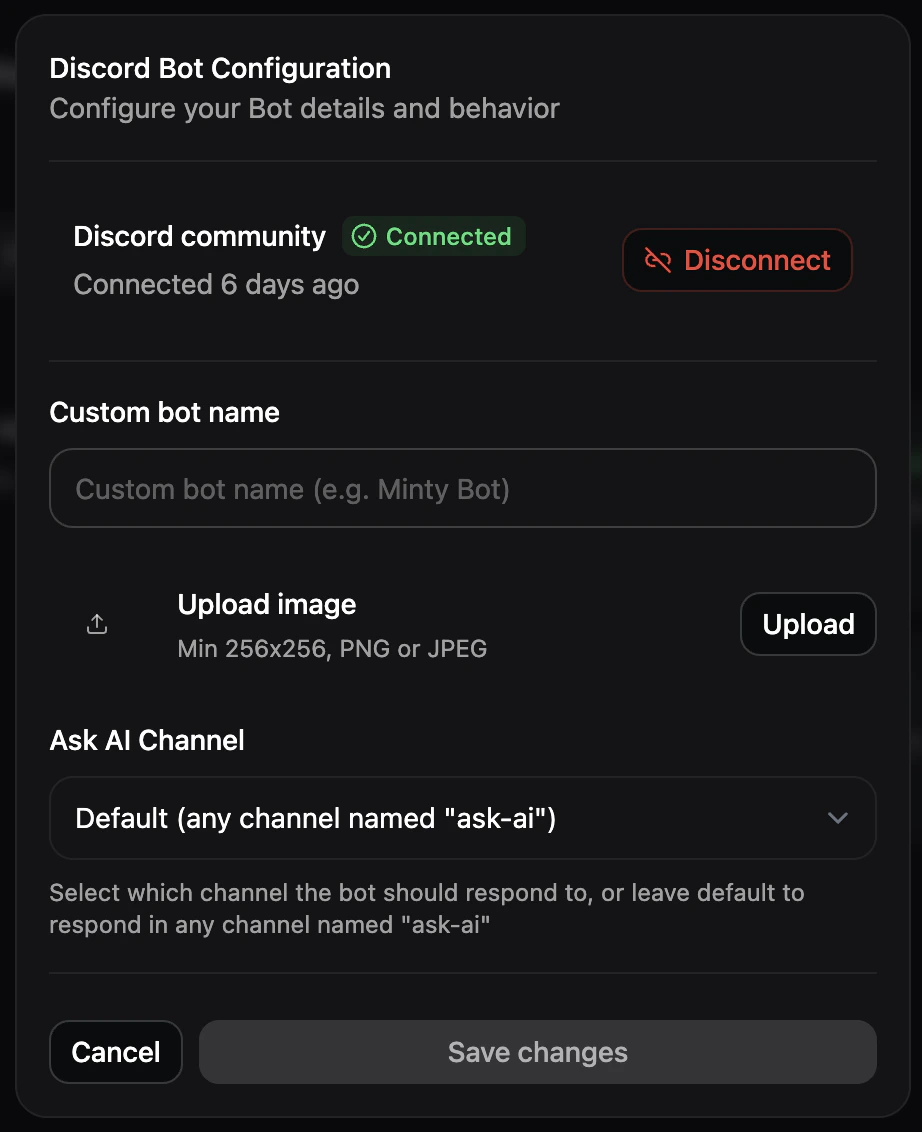The image size is (922, 1132).
Task: Cancel the bot configuration edits
Action: tap(115, 1051)
